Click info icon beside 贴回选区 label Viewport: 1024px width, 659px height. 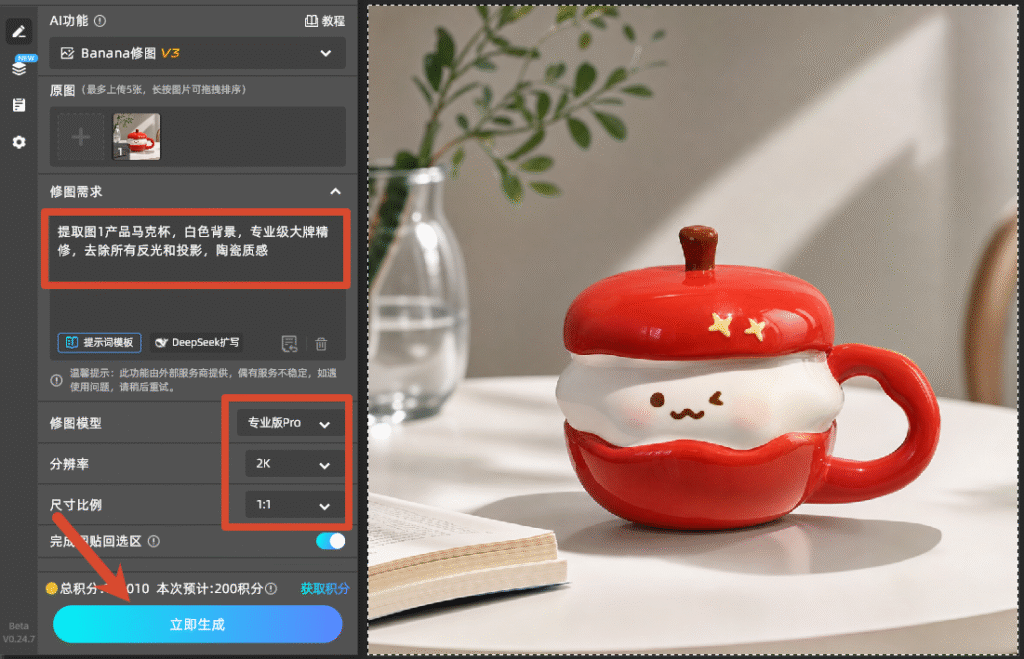[154, 541]
